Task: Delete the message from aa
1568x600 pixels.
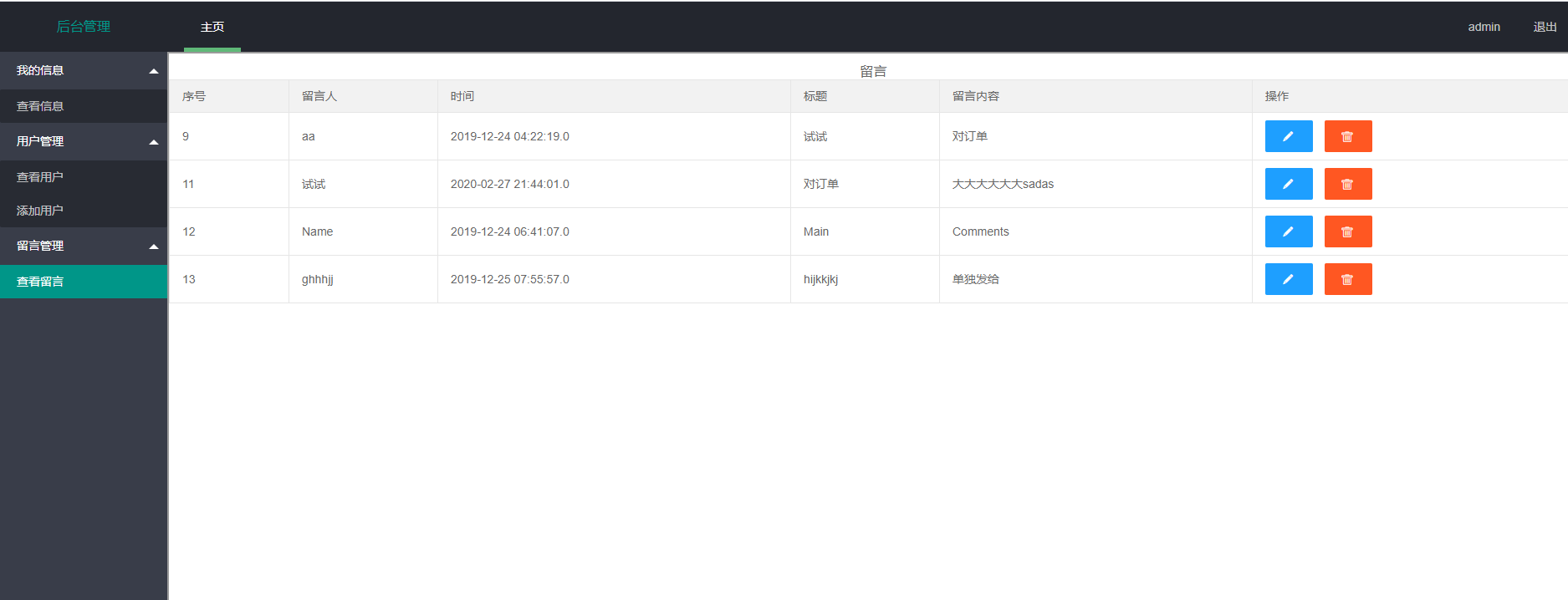Action: click(1348, 136)
